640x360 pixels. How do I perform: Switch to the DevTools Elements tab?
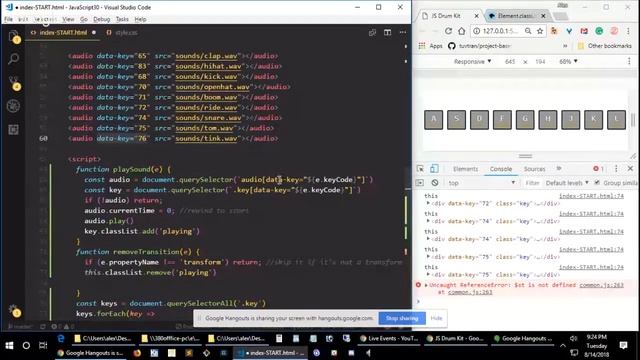(x=465, y=169)
